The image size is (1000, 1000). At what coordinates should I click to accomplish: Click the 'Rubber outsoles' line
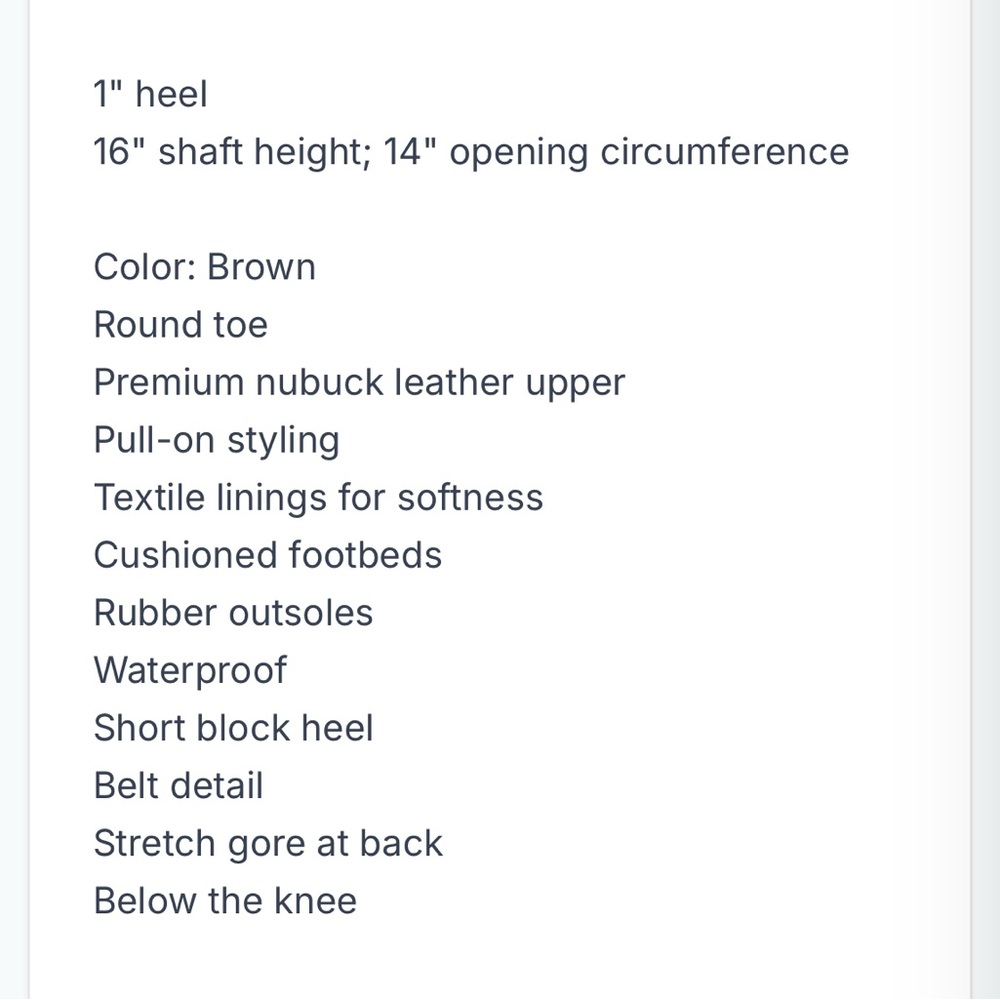pos(233,613)
